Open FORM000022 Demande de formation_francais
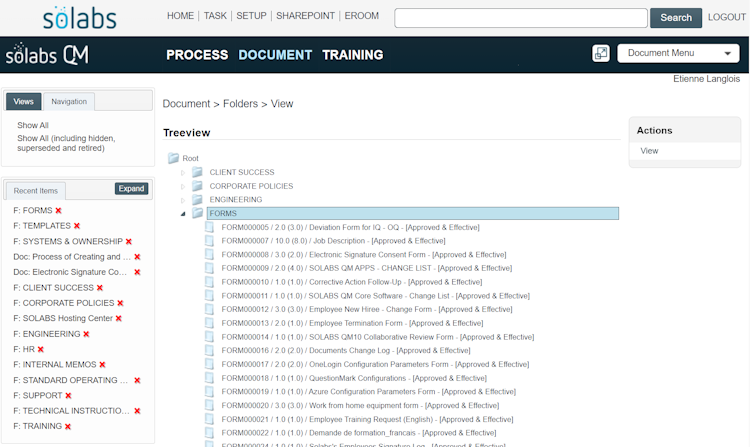This screenshot has width=750, height=447. pyautogui.click(x=359, y=433)
